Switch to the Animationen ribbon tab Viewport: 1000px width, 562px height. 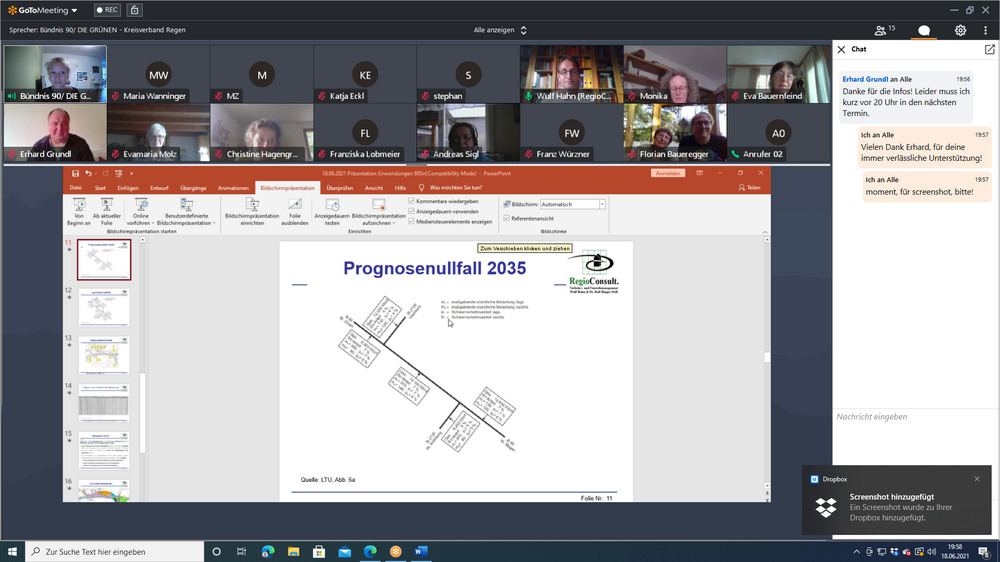[x=233, y=187]
